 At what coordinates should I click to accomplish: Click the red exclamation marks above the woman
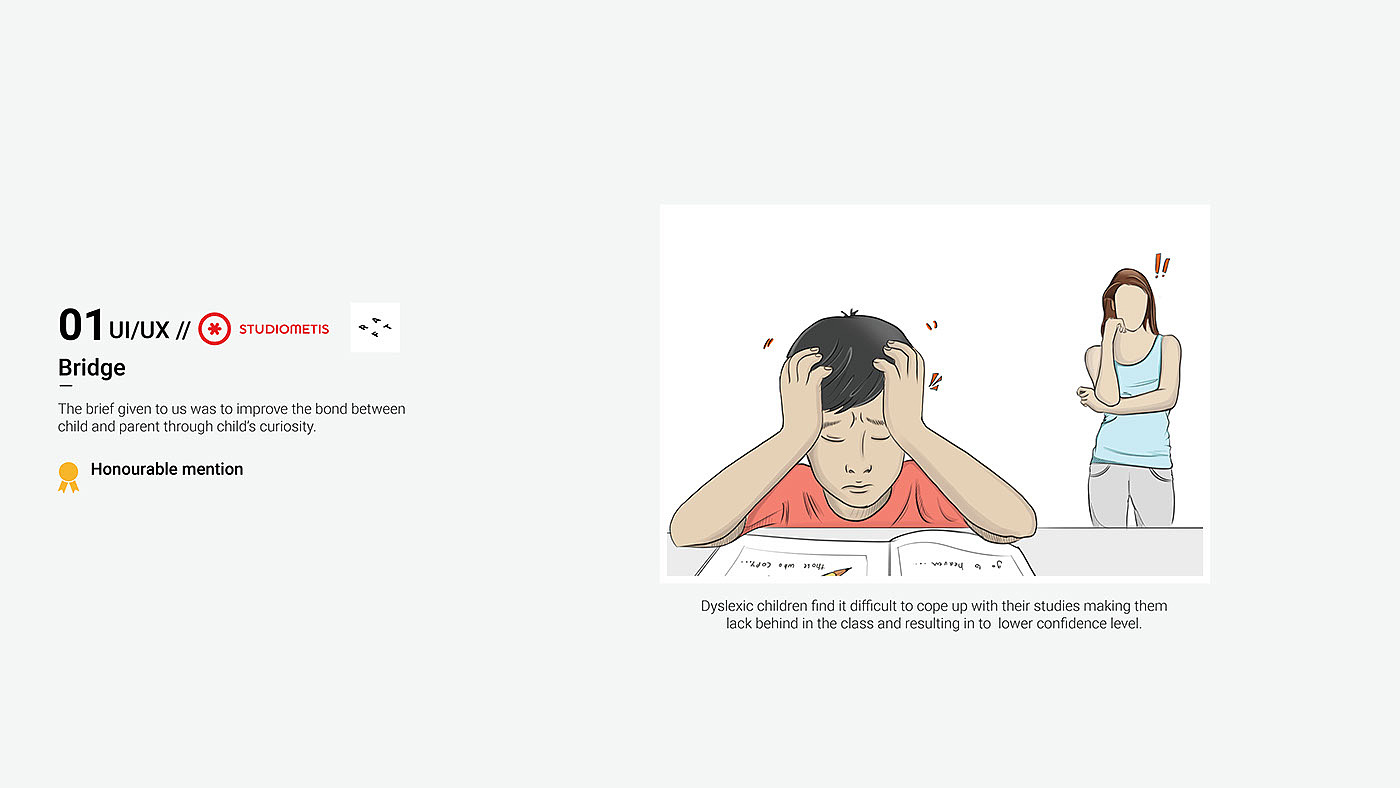[x=1161, y=265]
